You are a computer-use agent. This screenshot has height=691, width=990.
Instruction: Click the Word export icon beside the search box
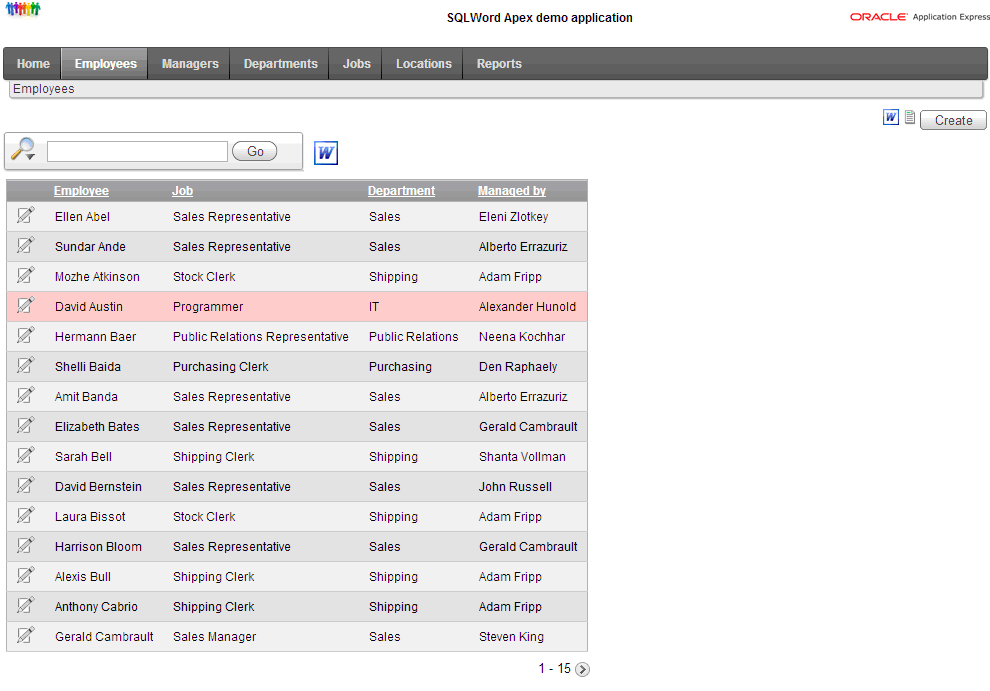pos(326,153)
